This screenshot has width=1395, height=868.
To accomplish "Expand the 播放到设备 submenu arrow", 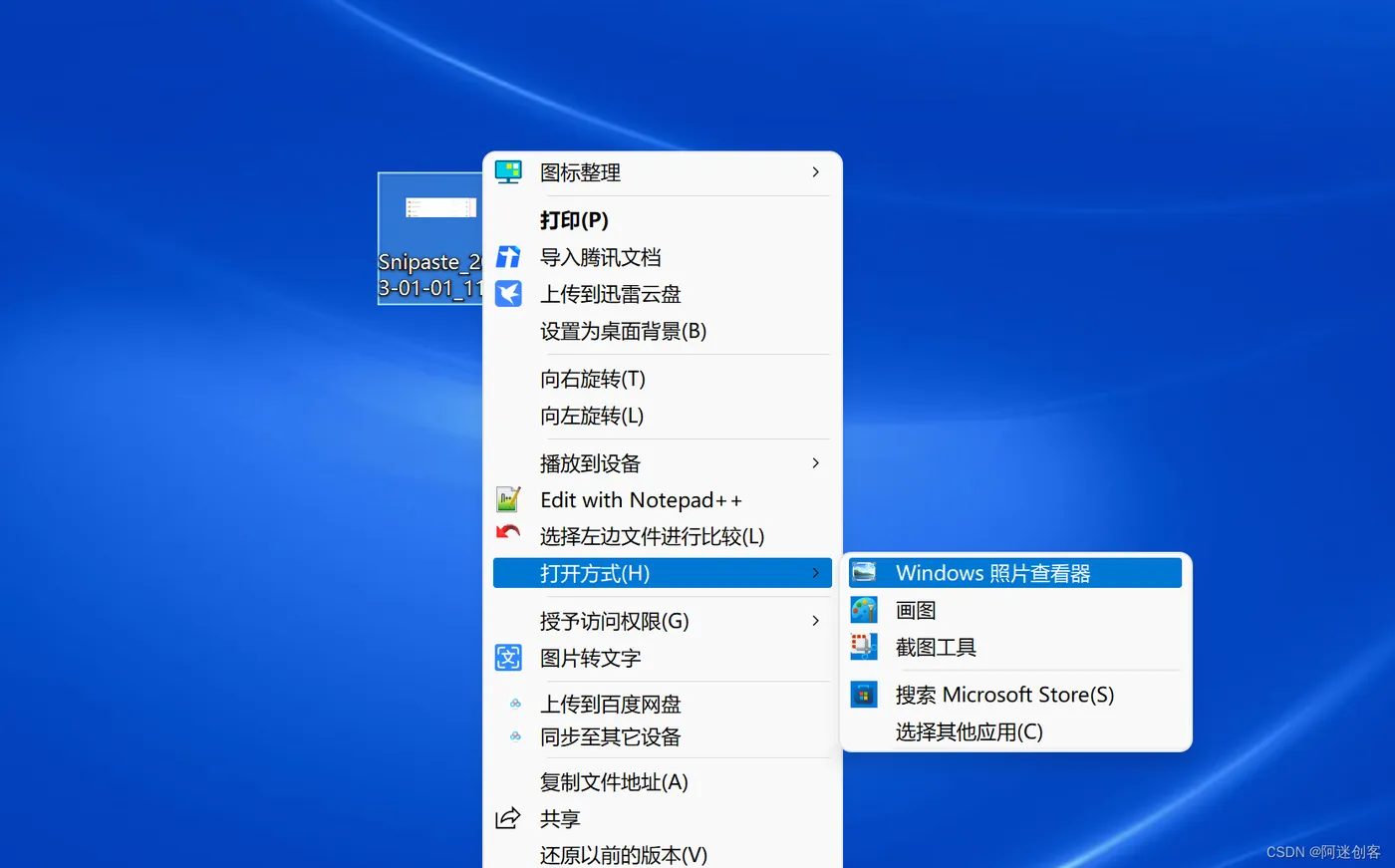I will [x=815, y=463].
